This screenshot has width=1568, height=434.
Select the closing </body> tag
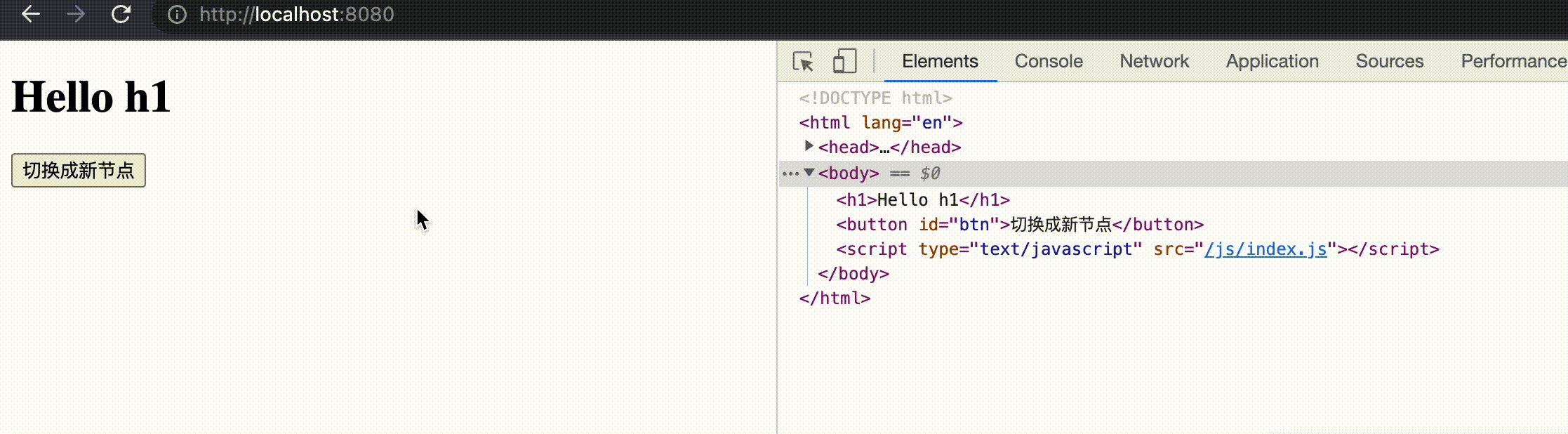coord(853,274)
